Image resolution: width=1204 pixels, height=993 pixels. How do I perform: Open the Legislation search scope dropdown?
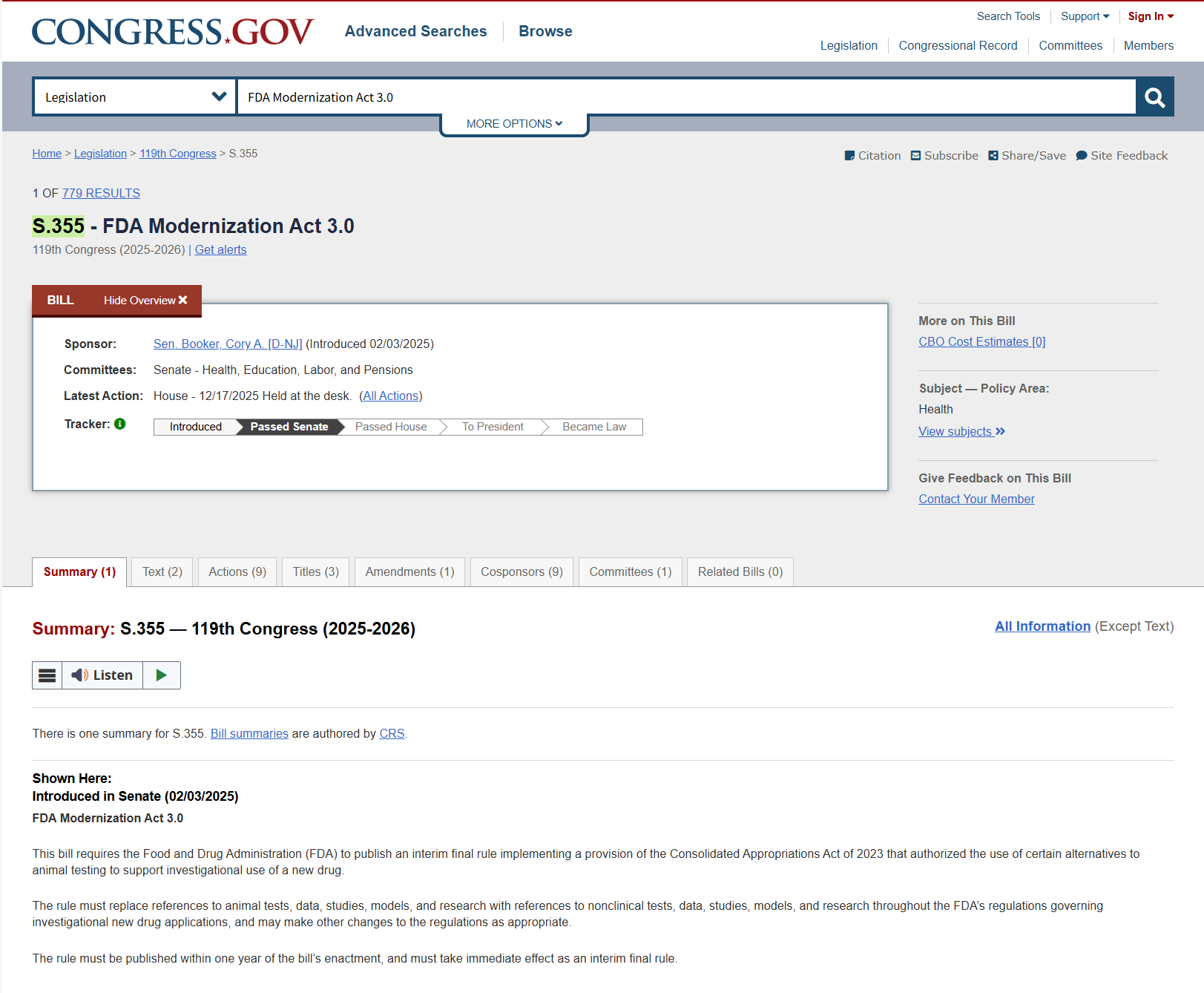pyautogui.click(x=134, y=96)
